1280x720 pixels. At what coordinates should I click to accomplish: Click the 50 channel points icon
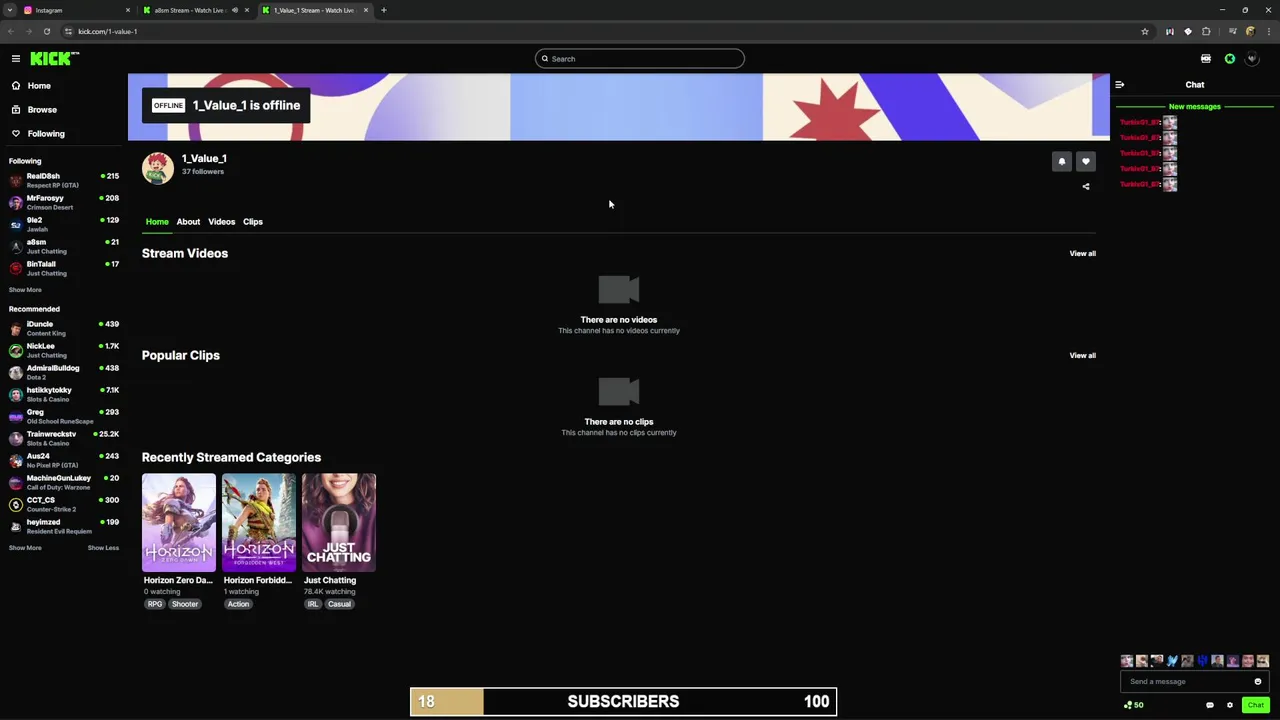click(1133, 705)
